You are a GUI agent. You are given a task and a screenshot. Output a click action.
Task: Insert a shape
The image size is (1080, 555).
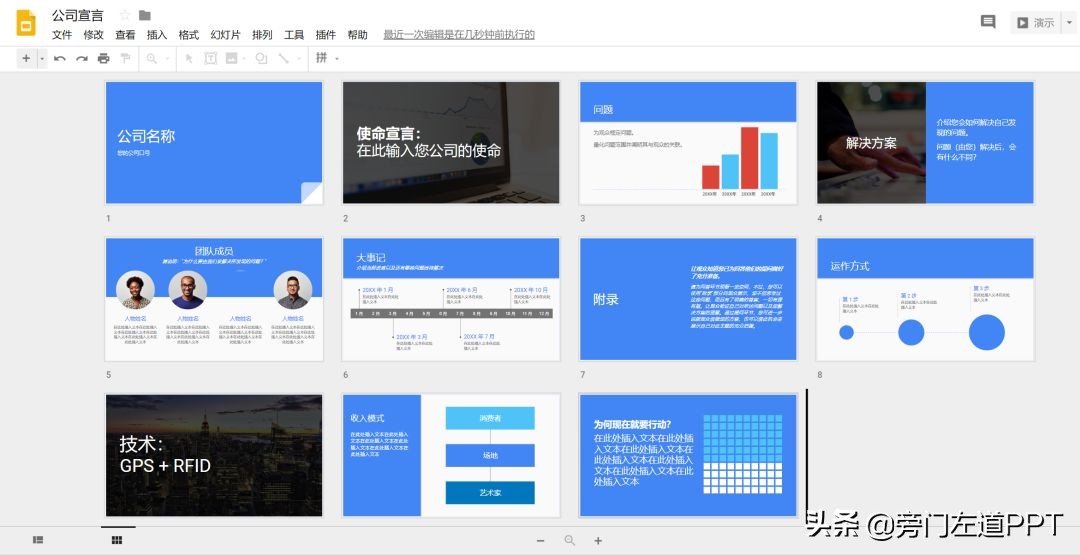click(x=262, y=59)
